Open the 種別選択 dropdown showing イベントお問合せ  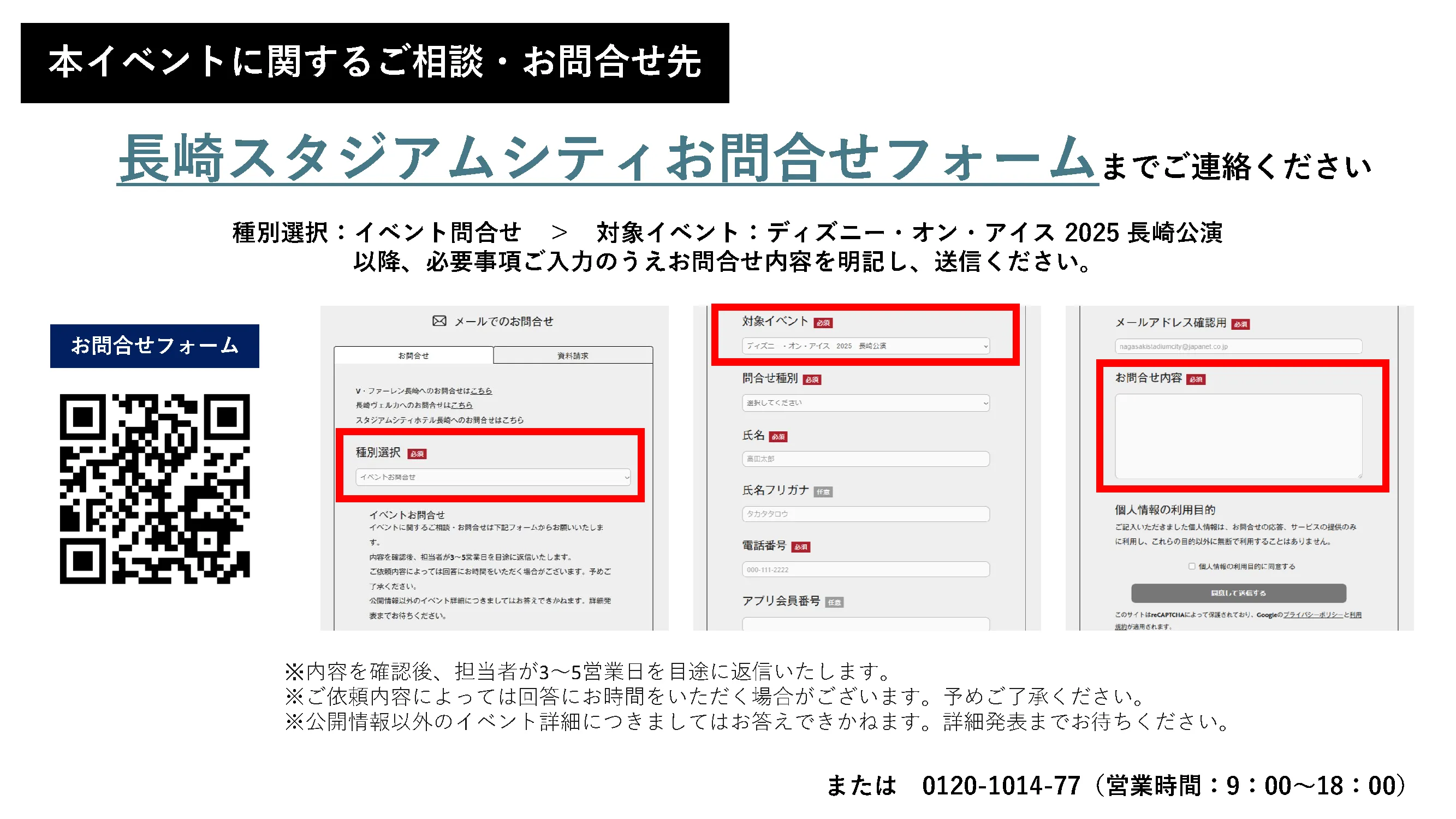point(493,477)
